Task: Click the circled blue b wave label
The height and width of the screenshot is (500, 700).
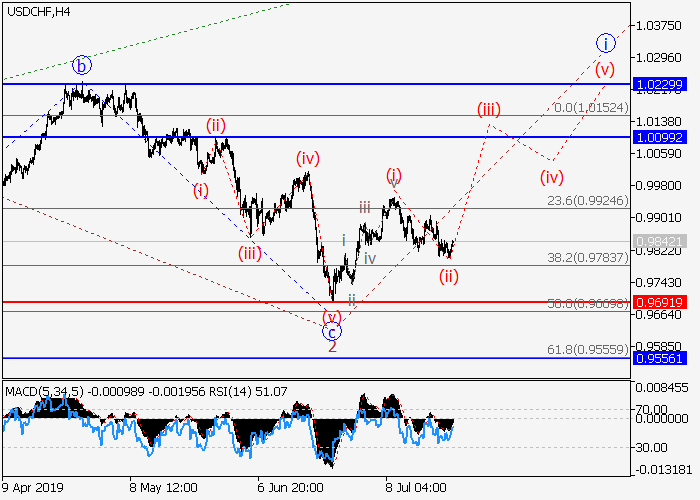Action: click(x=82, y=66)
